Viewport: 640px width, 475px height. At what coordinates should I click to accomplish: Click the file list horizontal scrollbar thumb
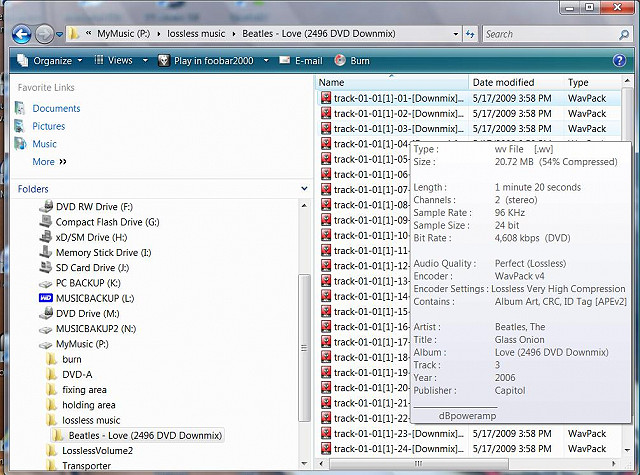[x=418, y=464]
